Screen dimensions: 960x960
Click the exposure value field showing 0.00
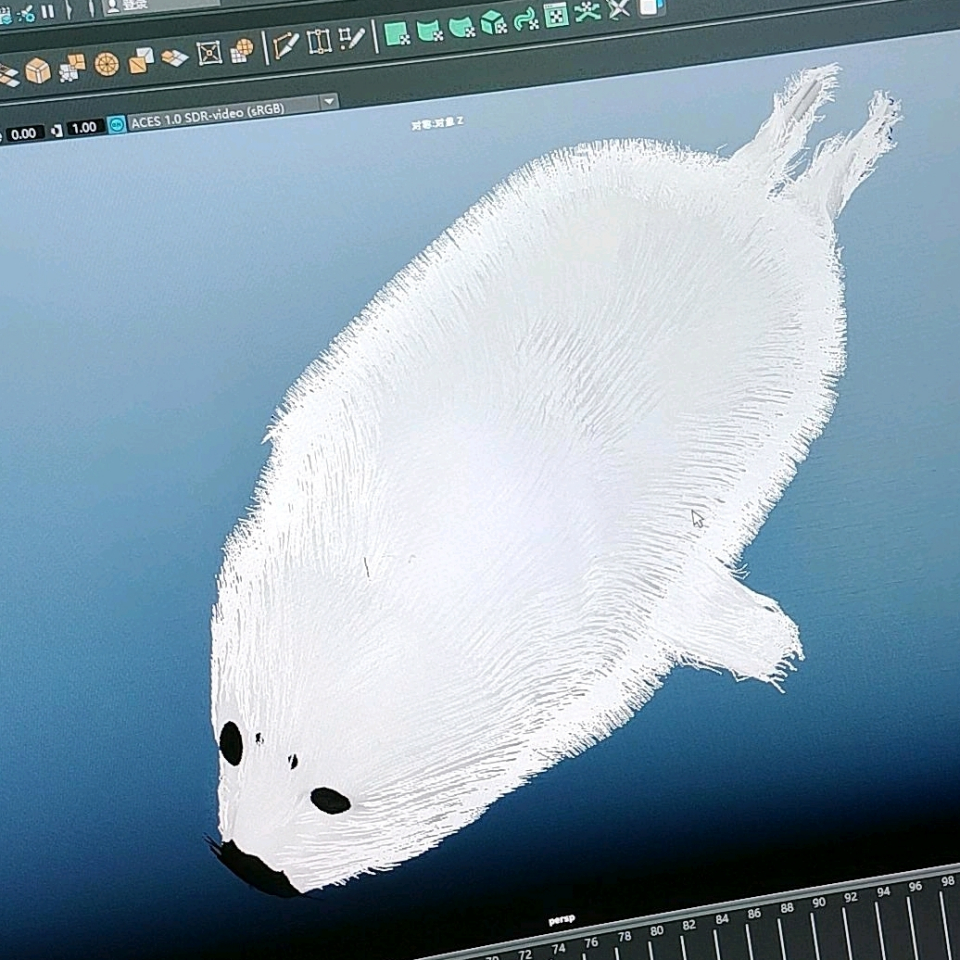23,133
